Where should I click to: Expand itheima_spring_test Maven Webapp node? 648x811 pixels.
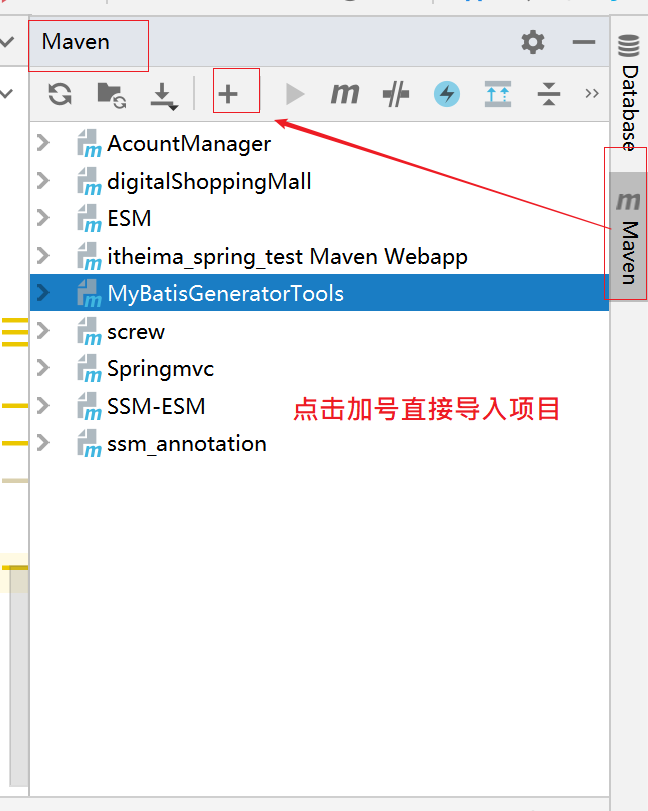43,256
